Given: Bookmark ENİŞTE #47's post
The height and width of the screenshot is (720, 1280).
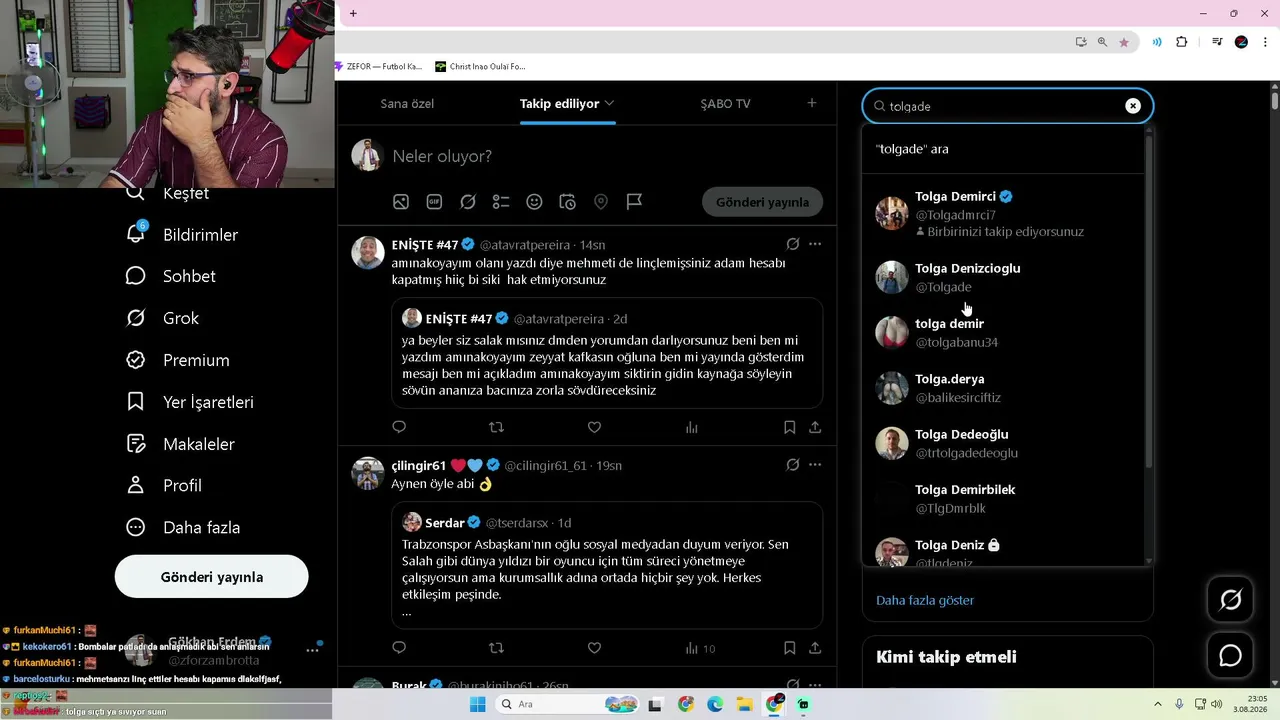Looking at the screenshot, I should [x=789, y=427].
